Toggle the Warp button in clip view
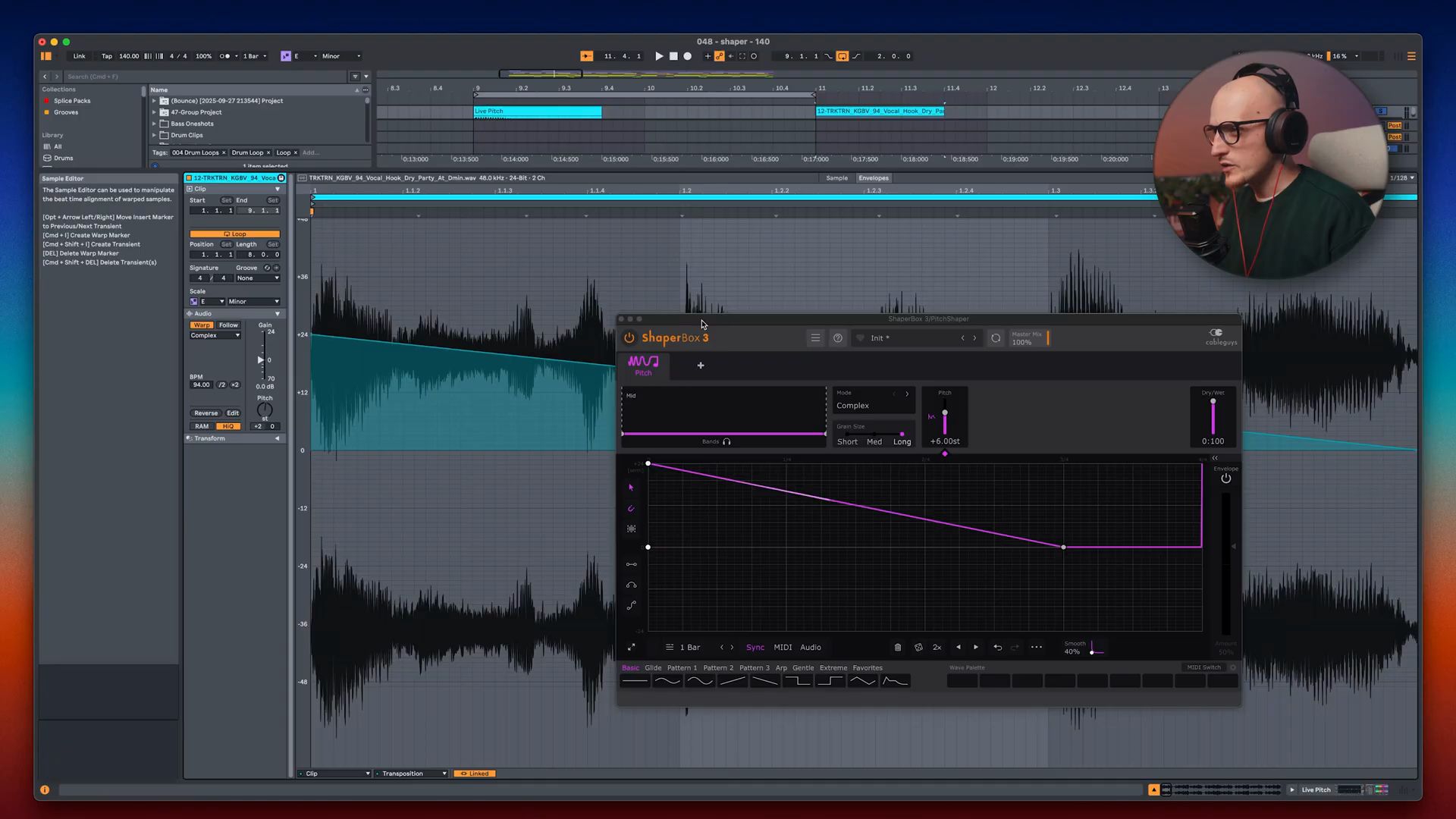 pyautogui.click(x=201, y=325)
